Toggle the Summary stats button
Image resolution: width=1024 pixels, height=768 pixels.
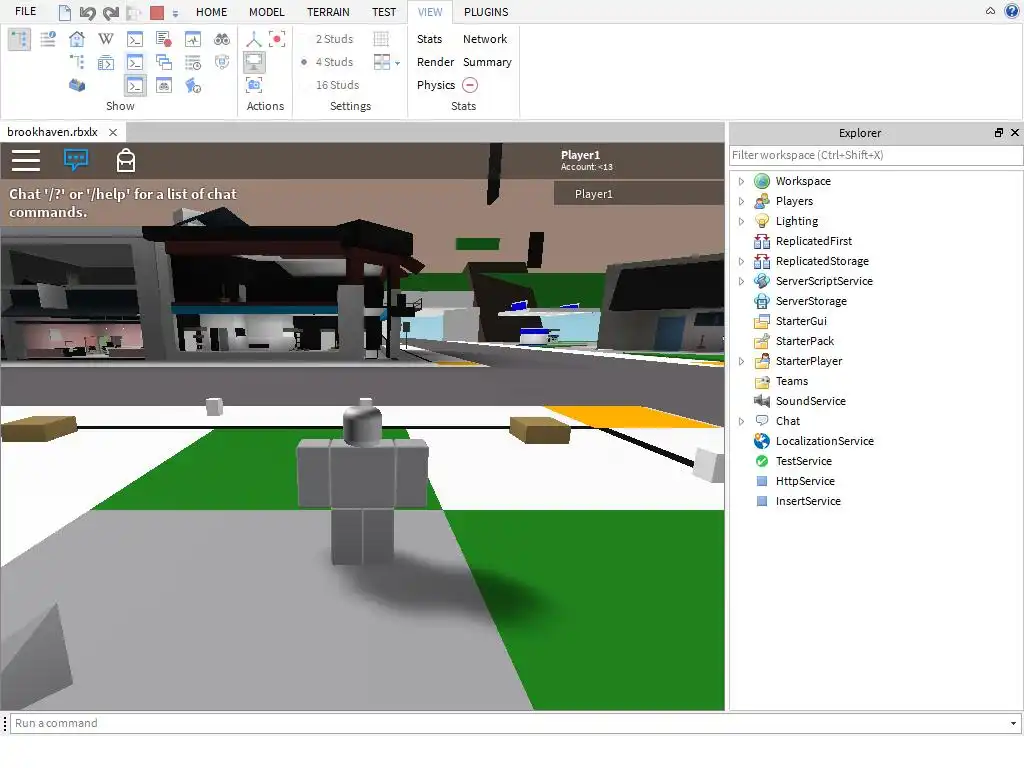click(x=487, y=62)
